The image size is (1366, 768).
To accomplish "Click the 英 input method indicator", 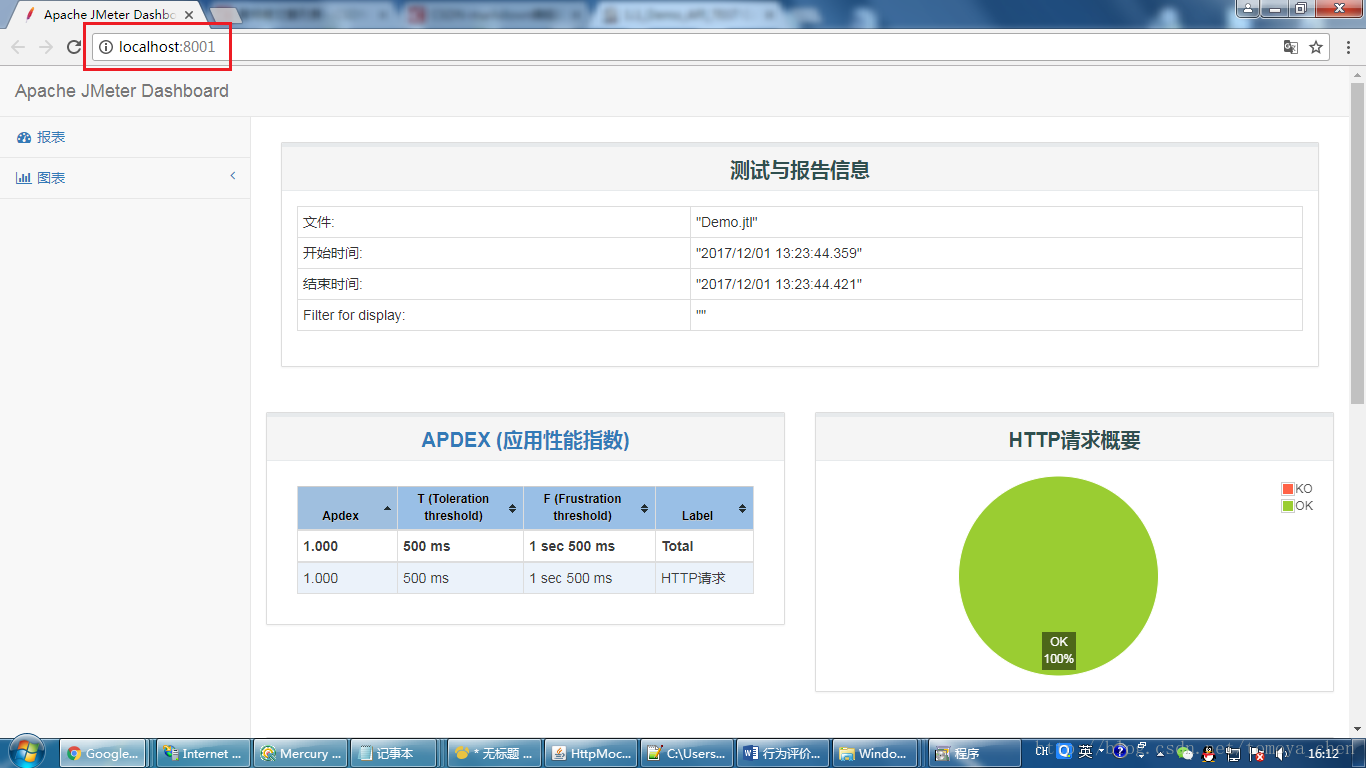I will pos(1085,752).
